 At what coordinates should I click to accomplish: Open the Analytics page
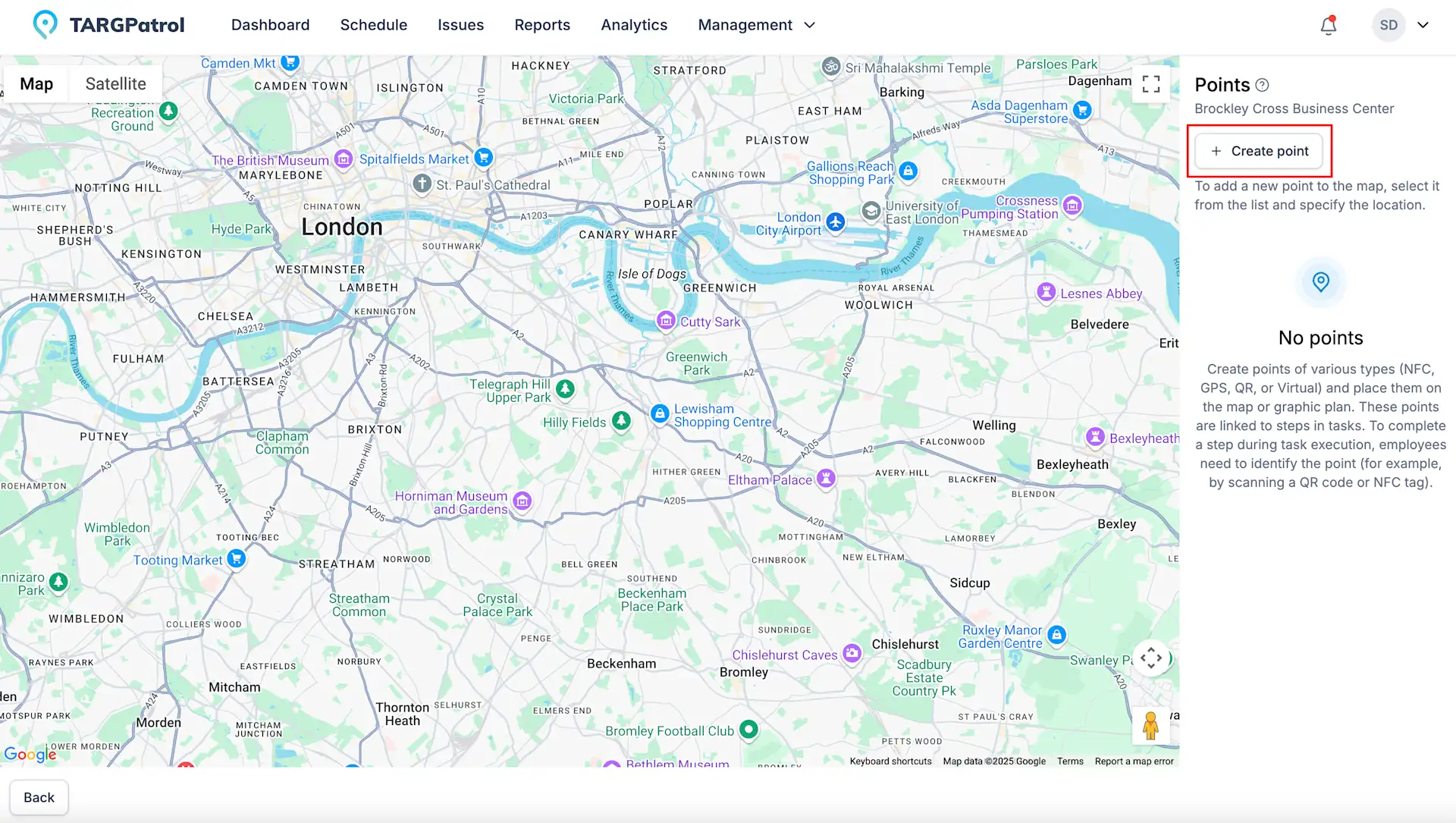(634, 25)
